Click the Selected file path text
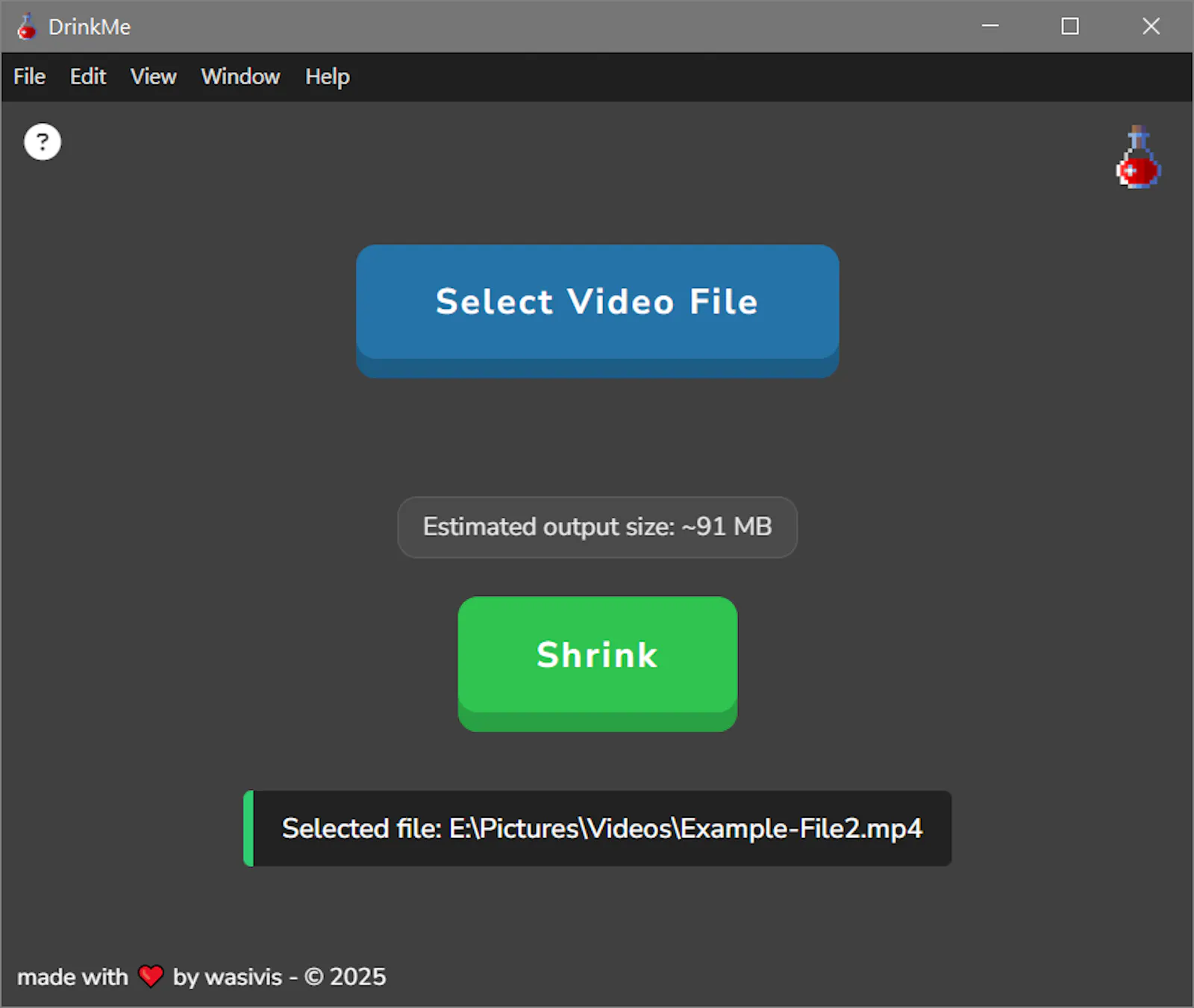 [x=602, y=828]
